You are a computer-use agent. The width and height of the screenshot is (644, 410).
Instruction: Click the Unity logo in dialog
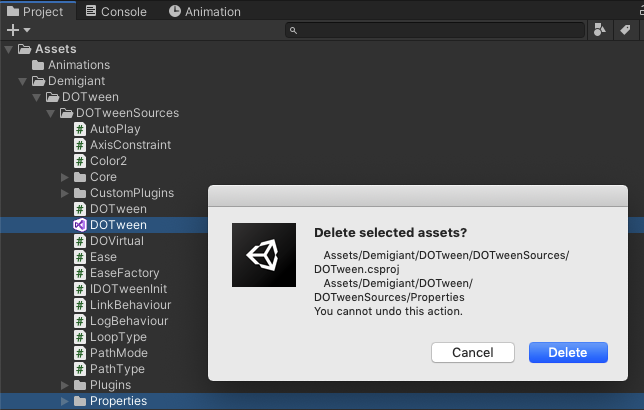pos(264,255)
